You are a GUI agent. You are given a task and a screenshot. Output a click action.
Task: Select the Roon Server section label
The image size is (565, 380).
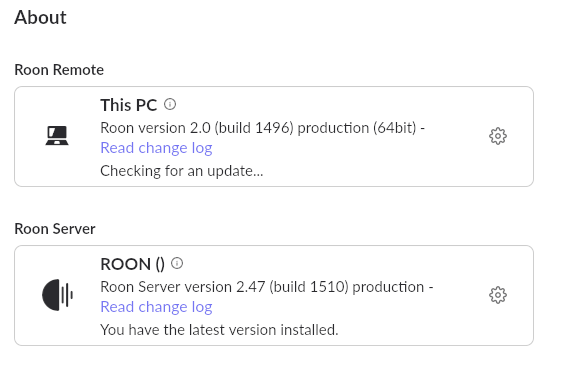coord(55,229)
